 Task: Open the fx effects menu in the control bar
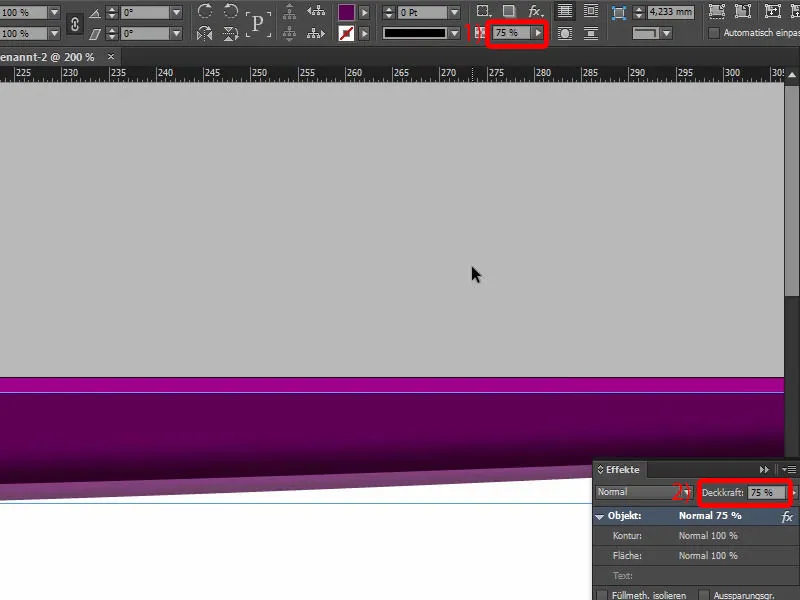535,11
